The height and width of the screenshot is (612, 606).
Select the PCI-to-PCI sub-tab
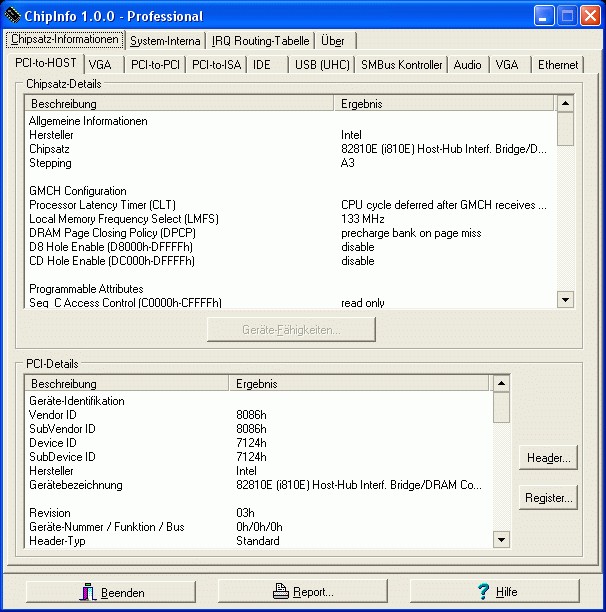click(x=155, y=65)
